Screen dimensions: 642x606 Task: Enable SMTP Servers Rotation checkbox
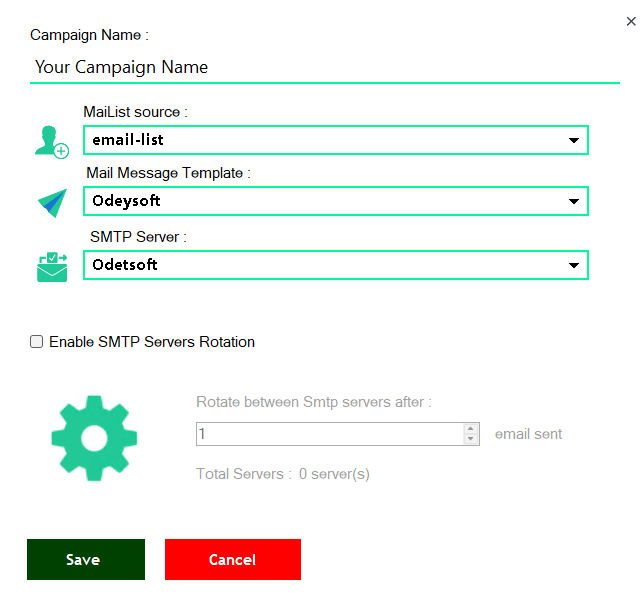[37, 342]
